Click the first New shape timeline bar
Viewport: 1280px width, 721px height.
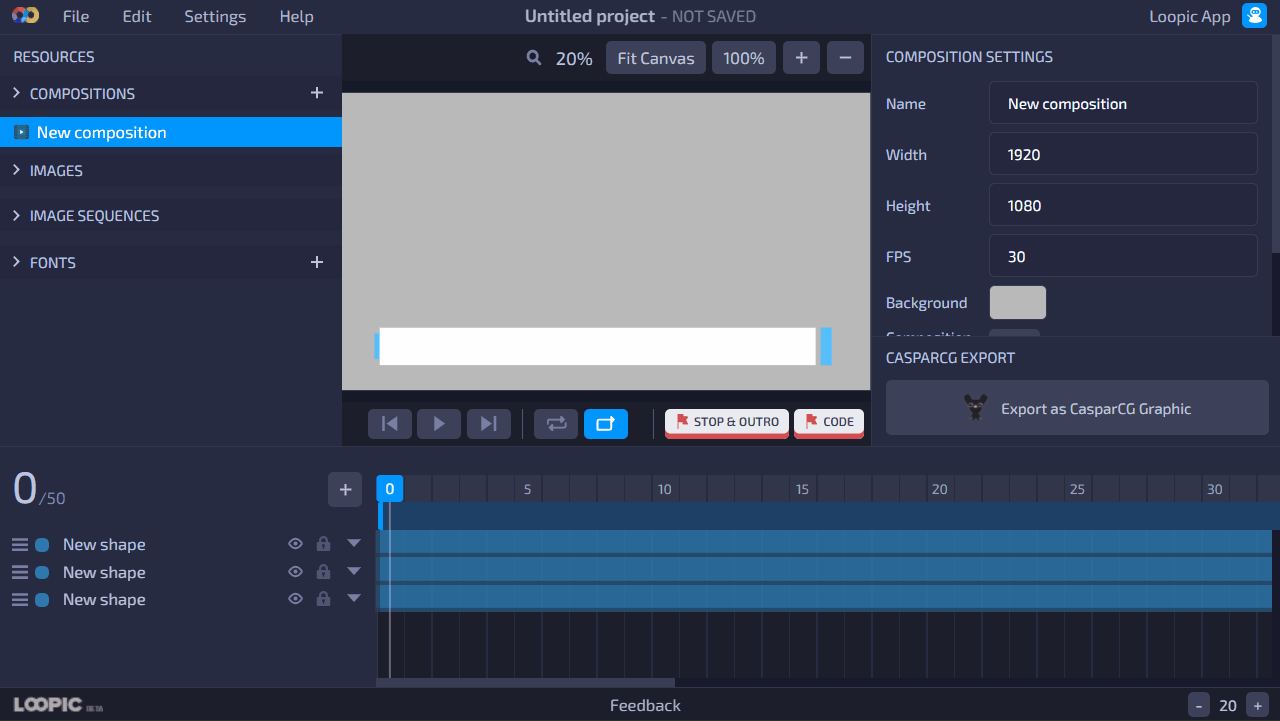point(824,542)
